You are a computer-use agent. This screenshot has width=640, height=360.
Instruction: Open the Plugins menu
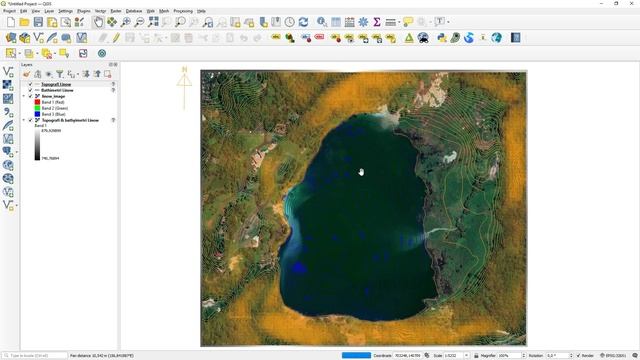(84, 11)
